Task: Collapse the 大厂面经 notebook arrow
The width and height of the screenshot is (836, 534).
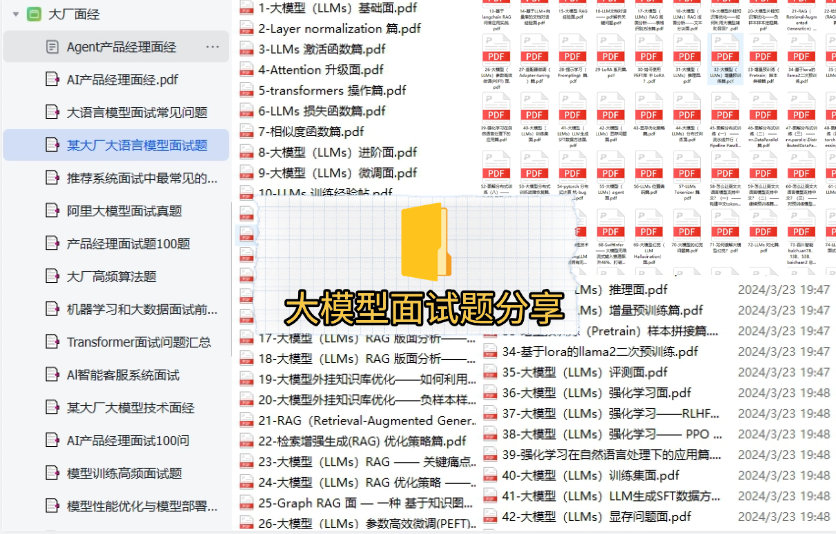Action: [16, 14]
